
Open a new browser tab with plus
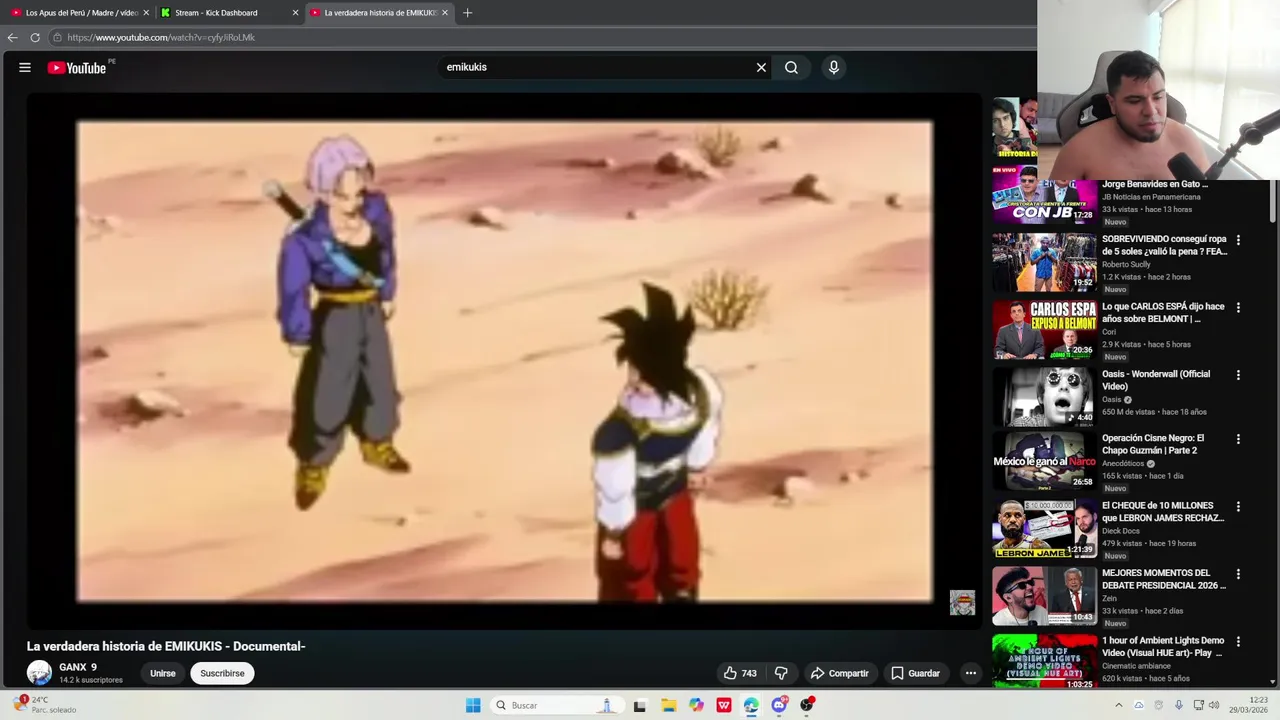tap(467, 13)
